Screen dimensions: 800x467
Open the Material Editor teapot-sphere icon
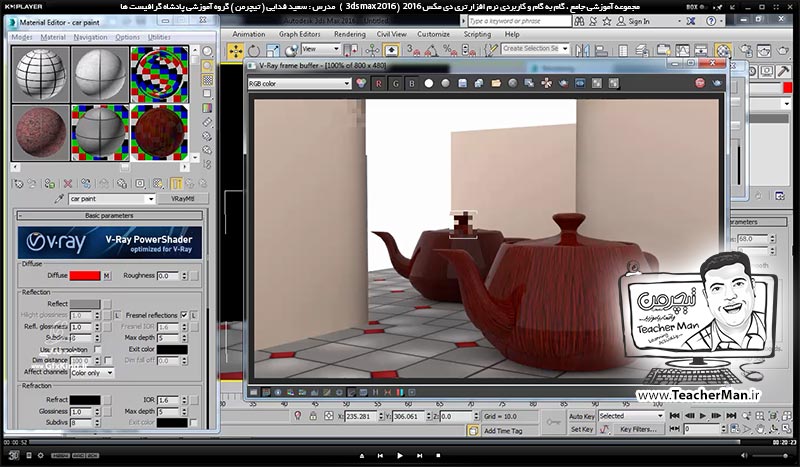pos(723,50)
